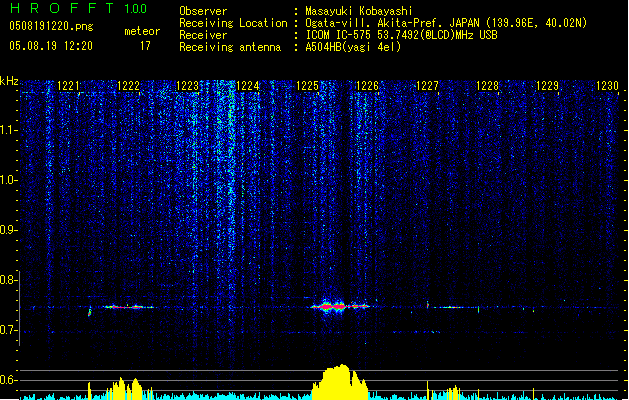The image size is (629, 400).
Task: Click the 1224 time marker
Action: tap(248, 86)
